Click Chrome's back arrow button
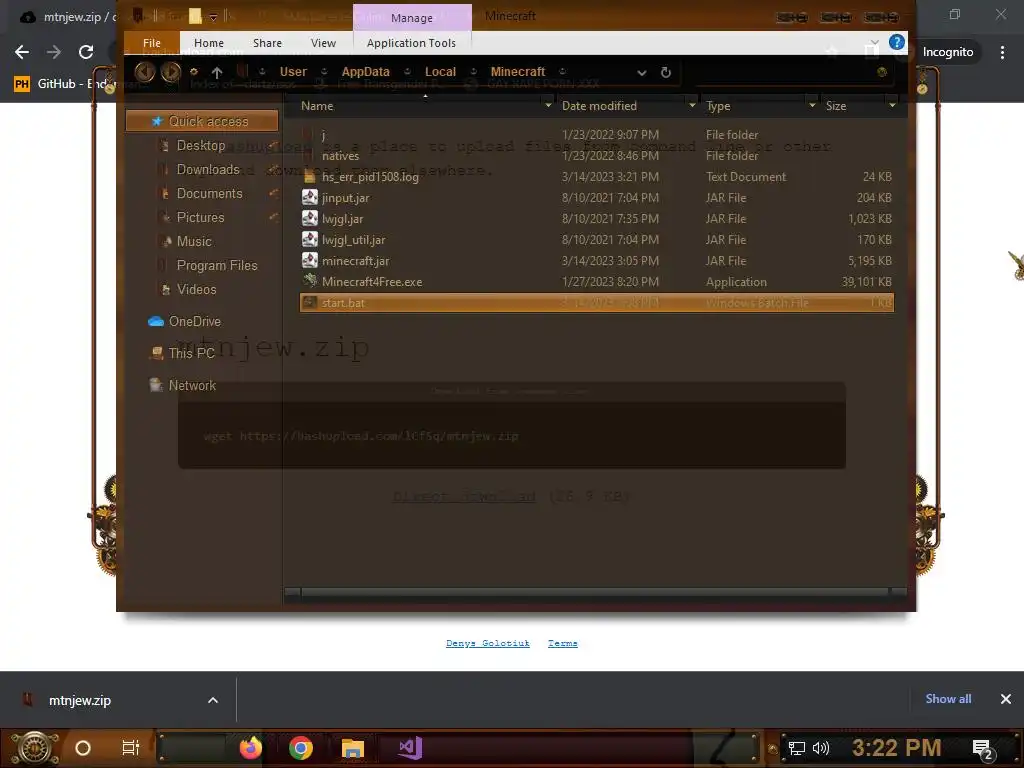 pos(22,52)
